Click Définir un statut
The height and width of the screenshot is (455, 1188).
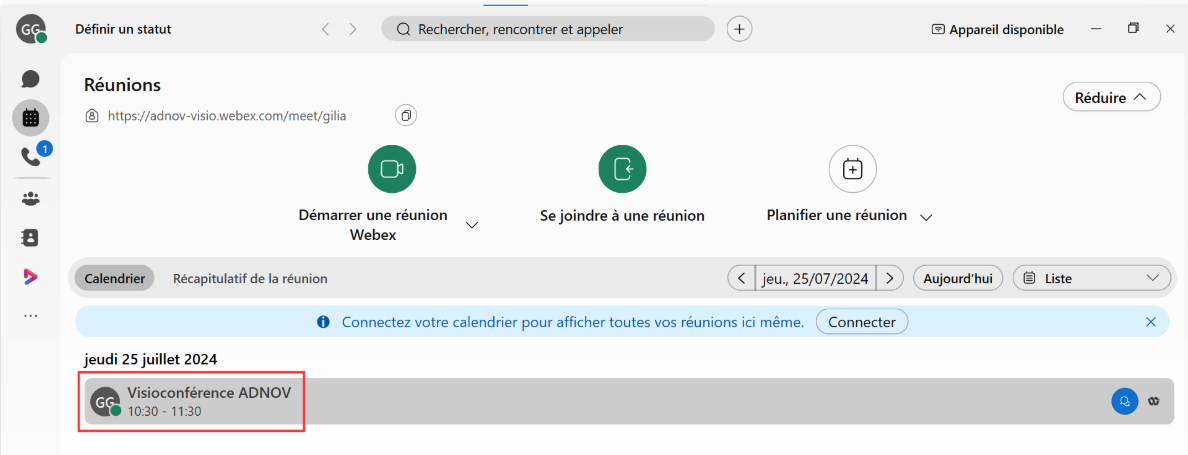(123, 30)
